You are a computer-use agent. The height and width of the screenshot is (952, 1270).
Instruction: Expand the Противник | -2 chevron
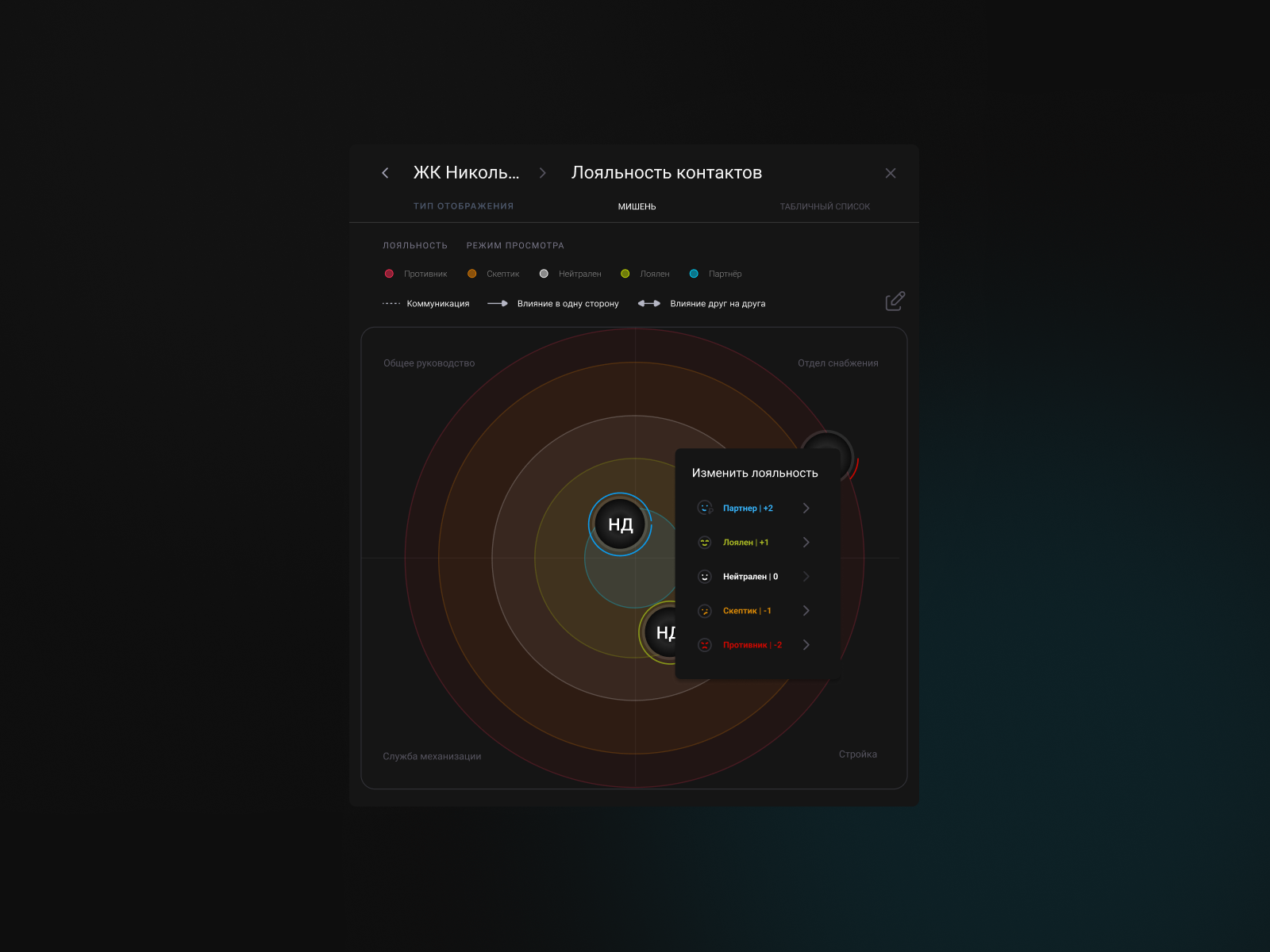coord(806,645)
